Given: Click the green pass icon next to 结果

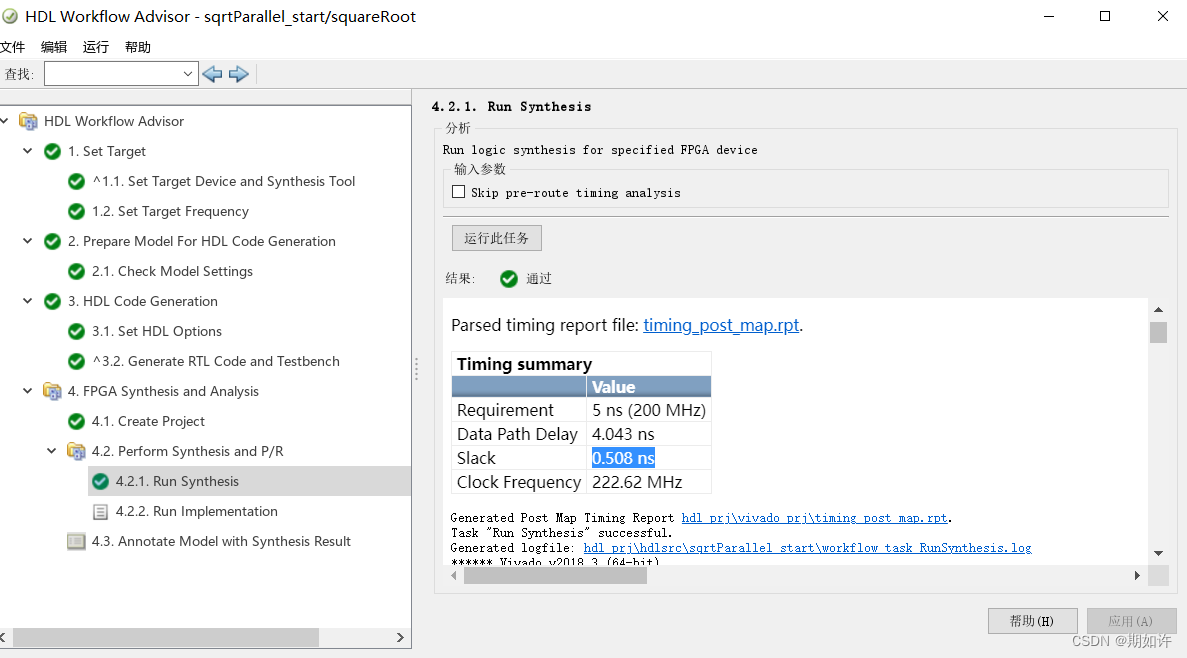Looking at the screenshot, I should click(x=508, y=278).
